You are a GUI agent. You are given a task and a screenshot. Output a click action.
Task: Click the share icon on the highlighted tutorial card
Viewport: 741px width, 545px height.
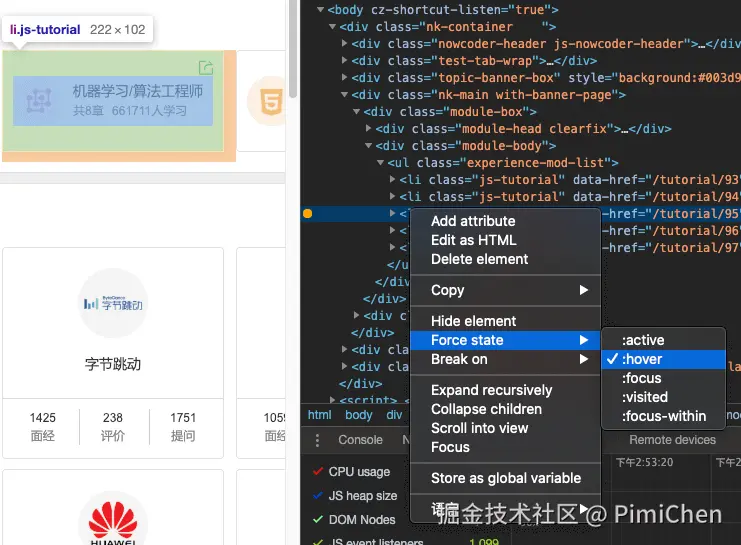pyautogui.click(x=206, y=68)
